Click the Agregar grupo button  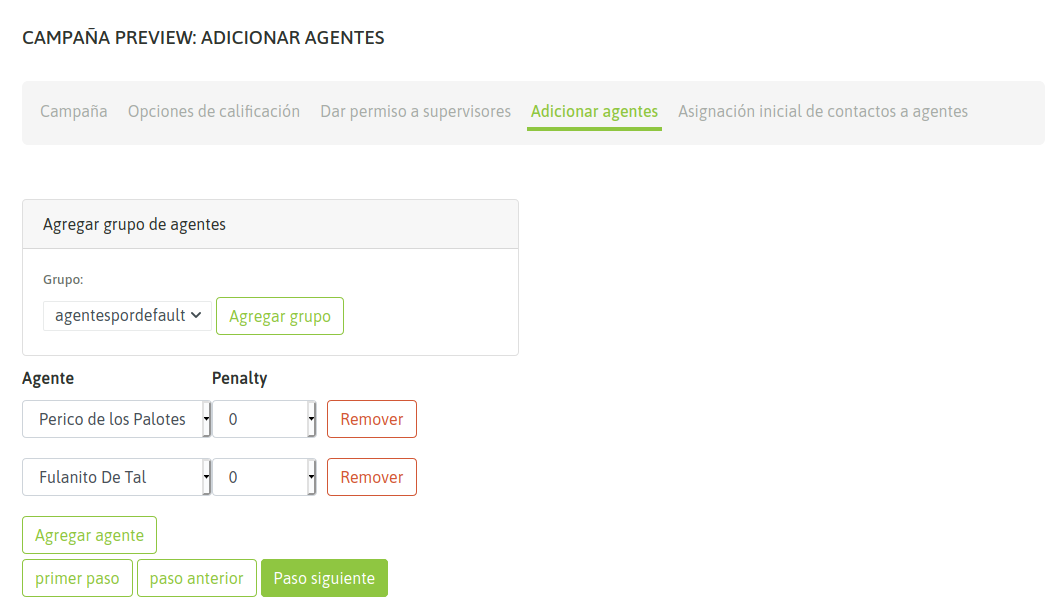click(x=280, y=316)
